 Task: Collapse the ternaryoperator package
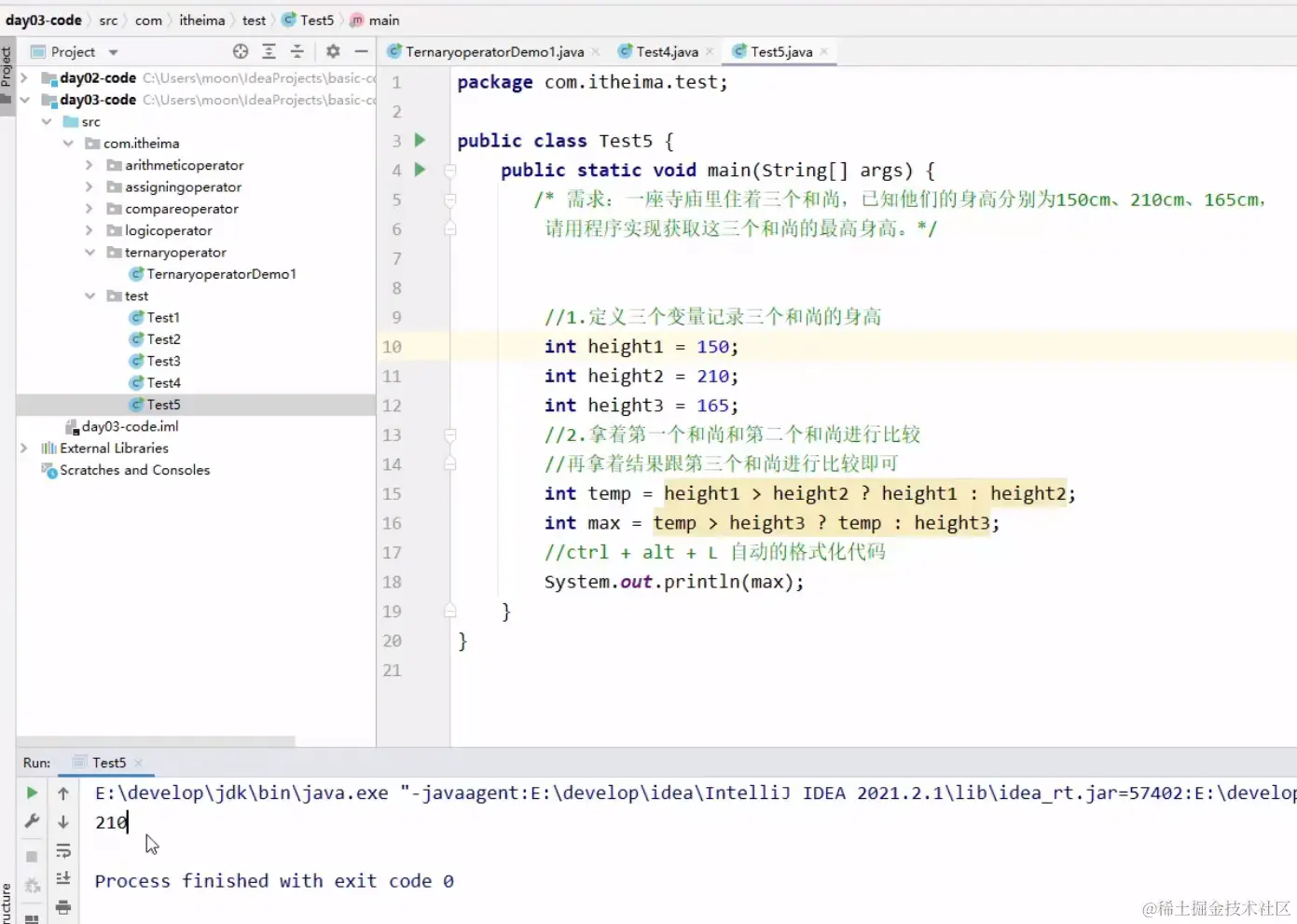point(90,253)
